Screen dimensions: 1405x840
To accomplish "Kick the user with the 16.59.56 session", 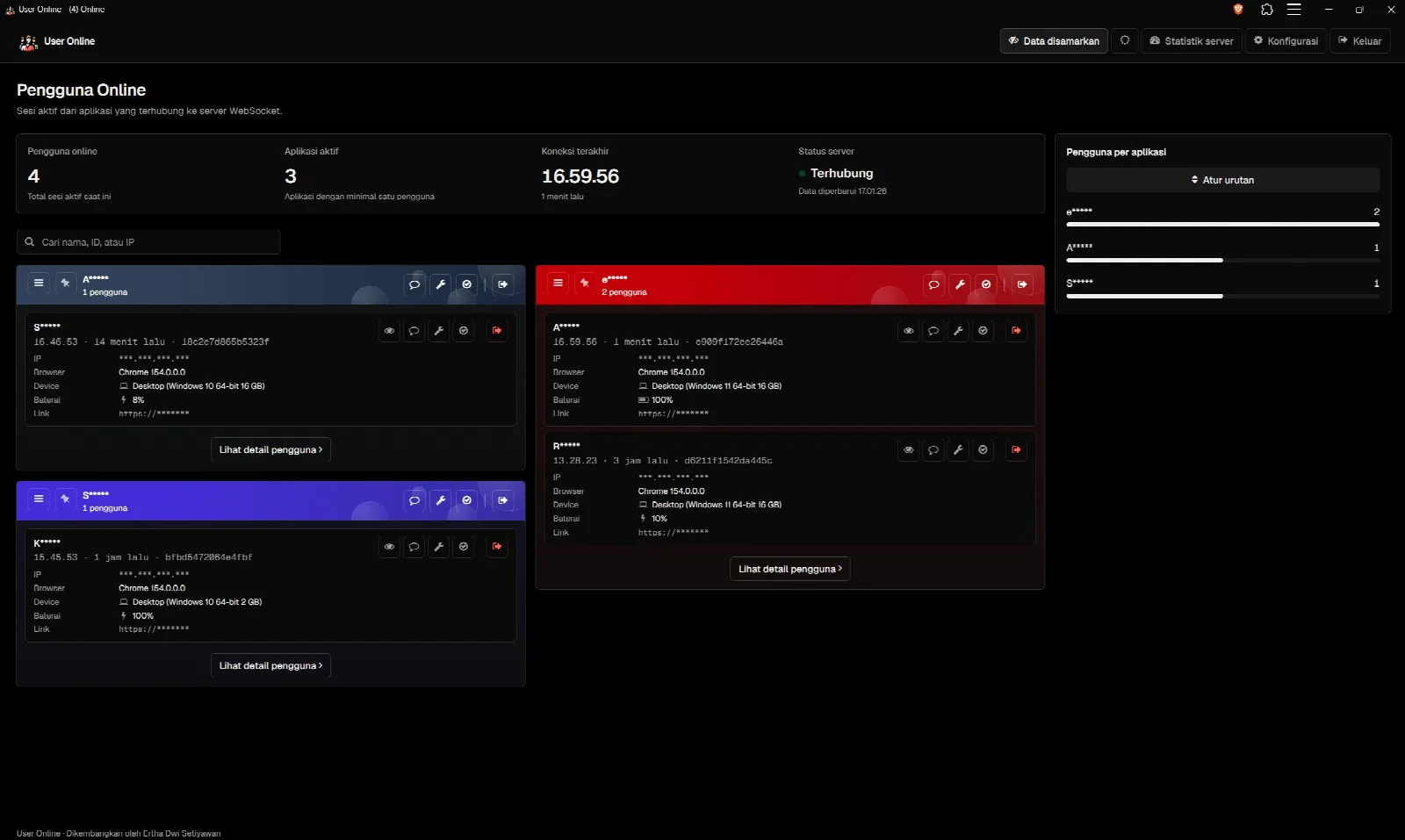I will [x=1016, y=331].
